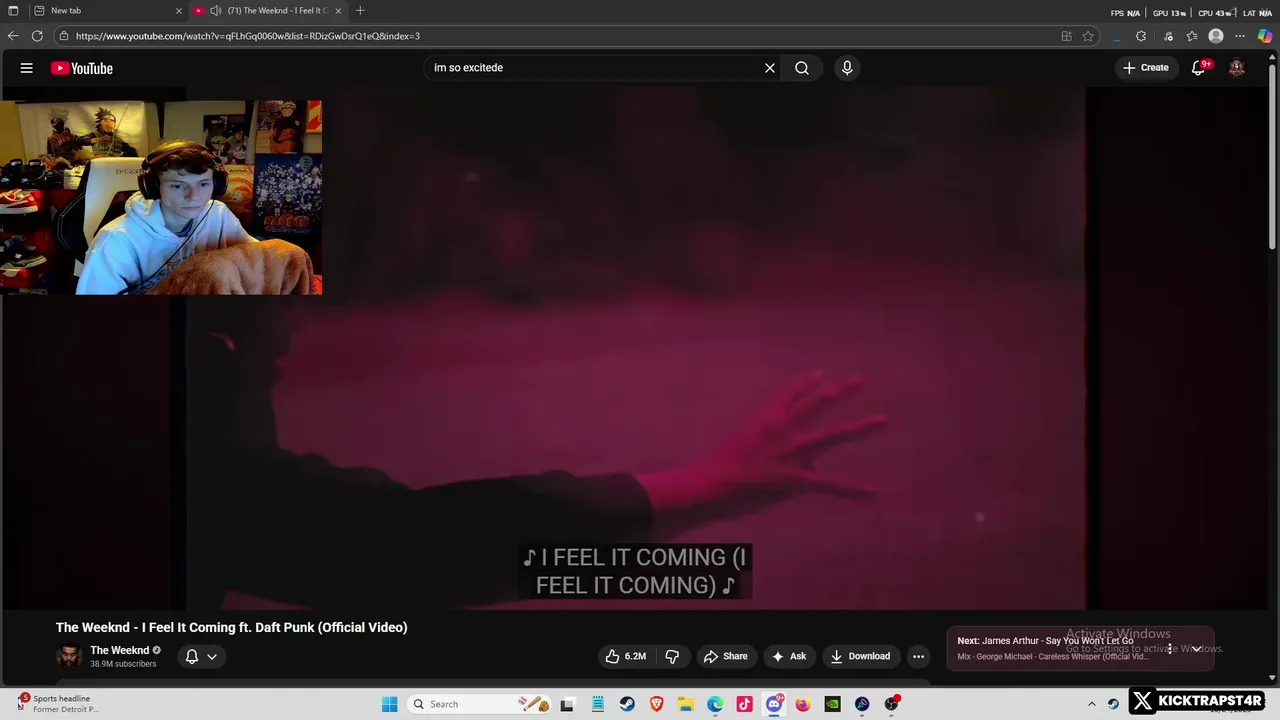Screen dimensions: 1280x720
Task: Open the video title text
Action: point(231,627)
